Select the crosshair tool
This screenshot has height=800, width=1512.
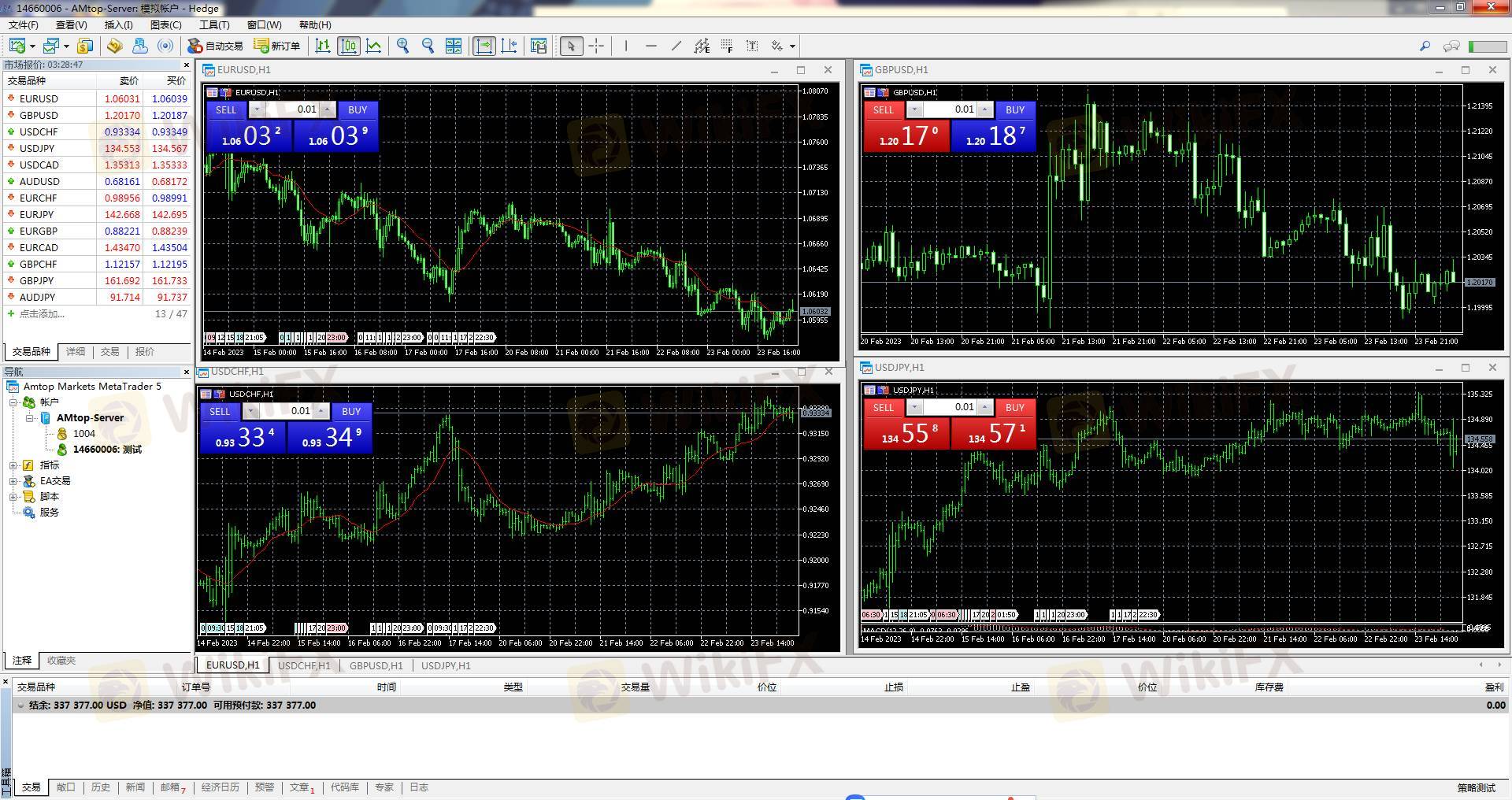tap(596, 46)
